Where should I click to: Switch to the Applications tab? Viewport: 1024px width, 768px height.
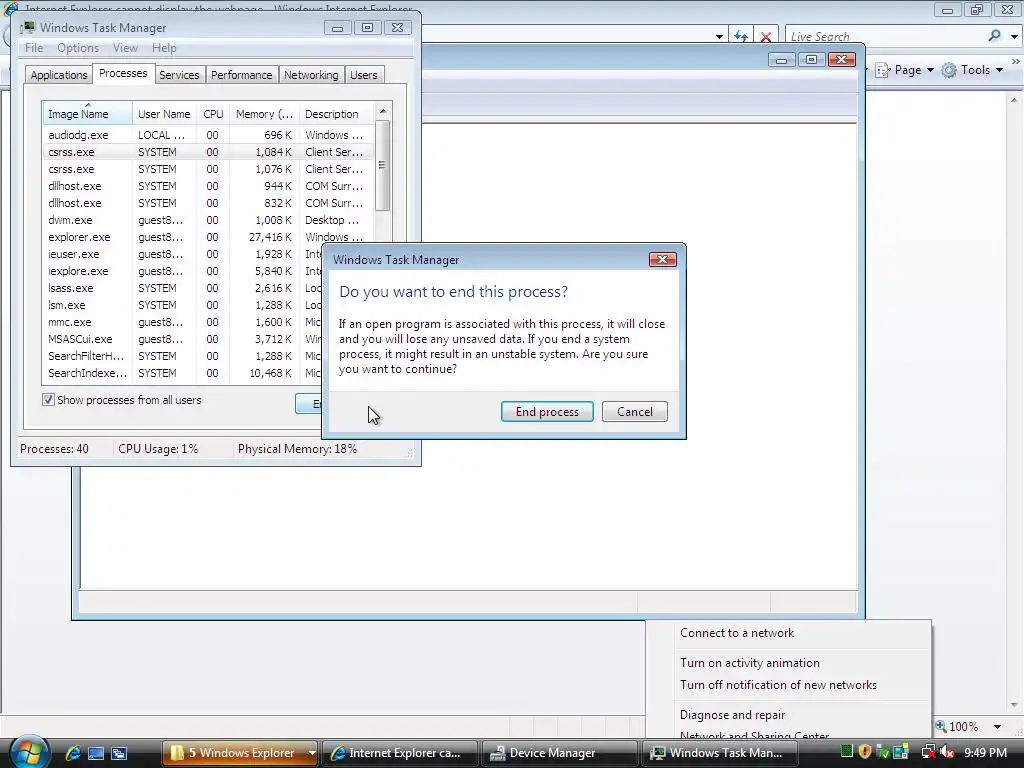(x=59, y=75)
